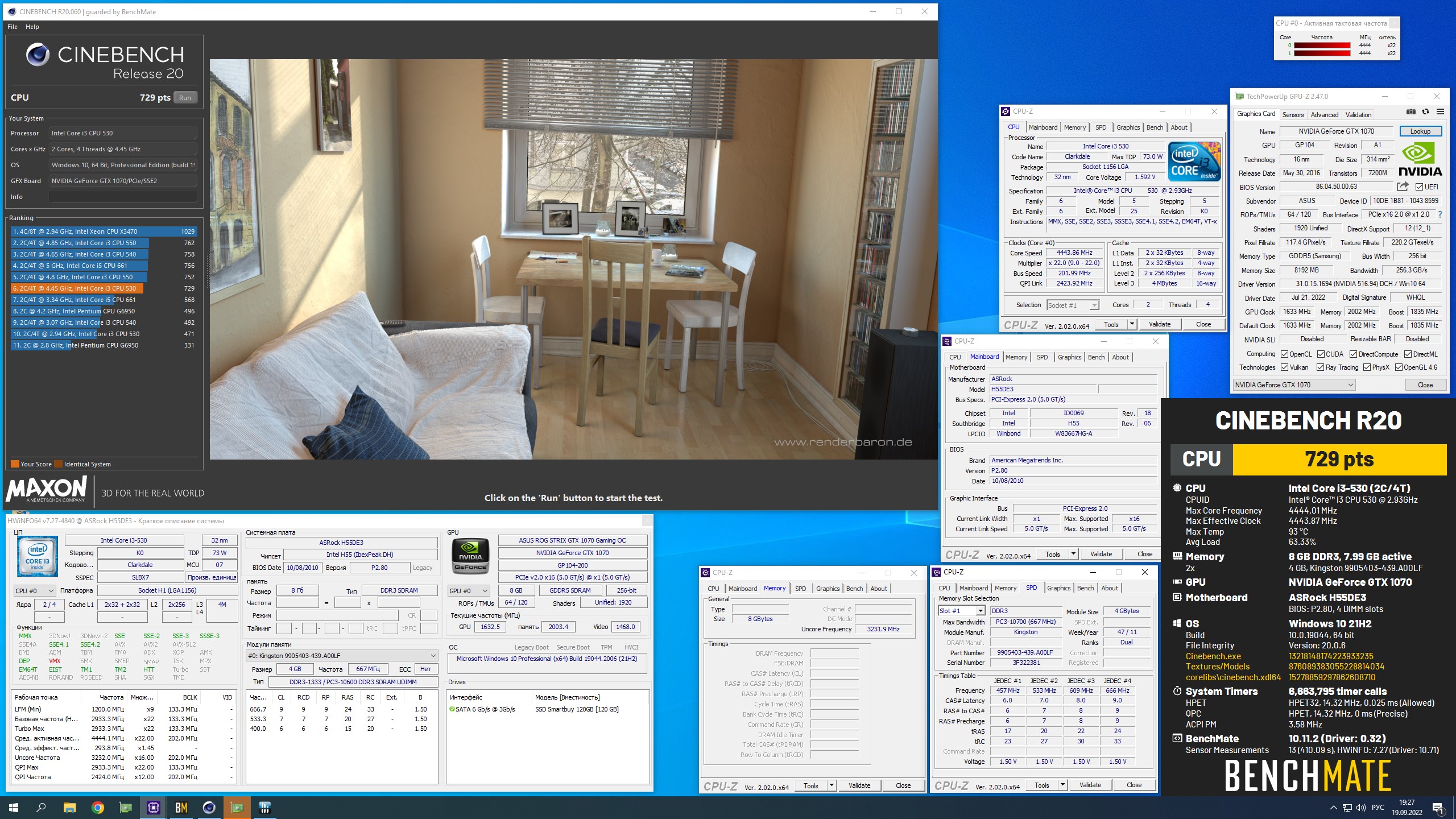The height and width of the screenshot is (819, 1456).
Task: Switch to CPU-Z via its taskbar icon
Action: pyautogui.click(x=153, y=807)
